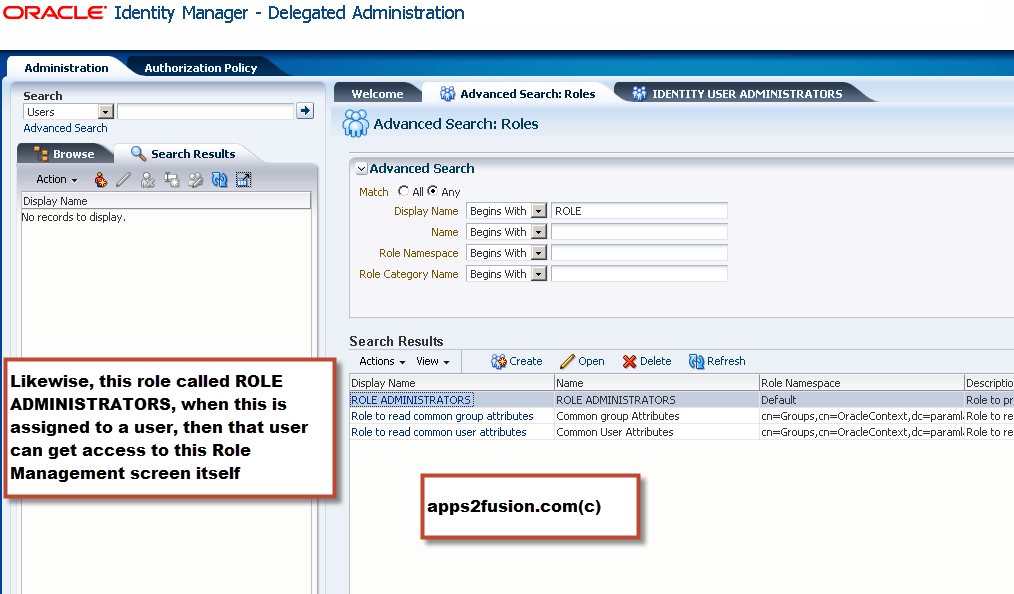This screenshot has height=594, width=1014.
Task: Click the pencil edit icon in left toolbar
Action: (x=124, y=180)
